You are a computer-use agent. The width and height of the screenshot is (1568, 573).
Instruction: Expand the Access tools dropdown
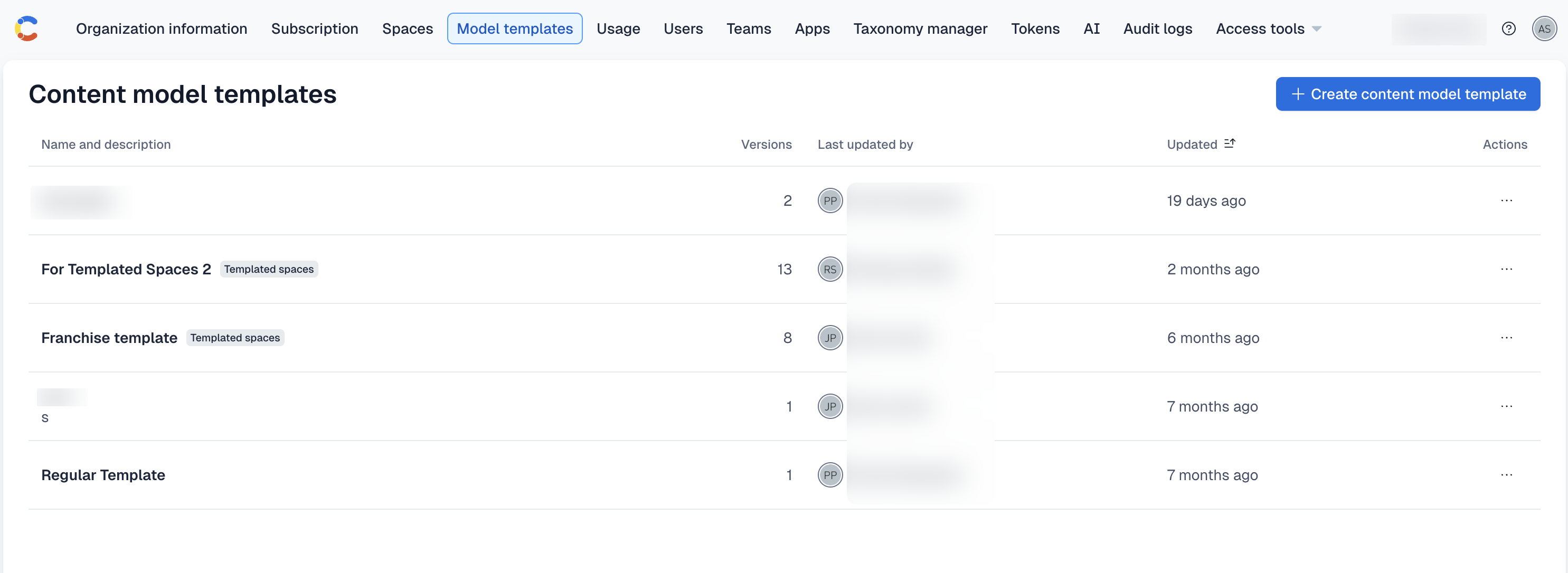click(1269, 28)
